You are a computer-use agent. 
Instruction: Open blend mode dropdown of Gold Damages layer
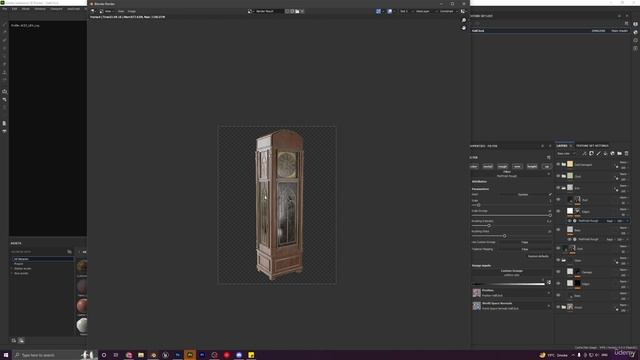[x=623, y=162]
